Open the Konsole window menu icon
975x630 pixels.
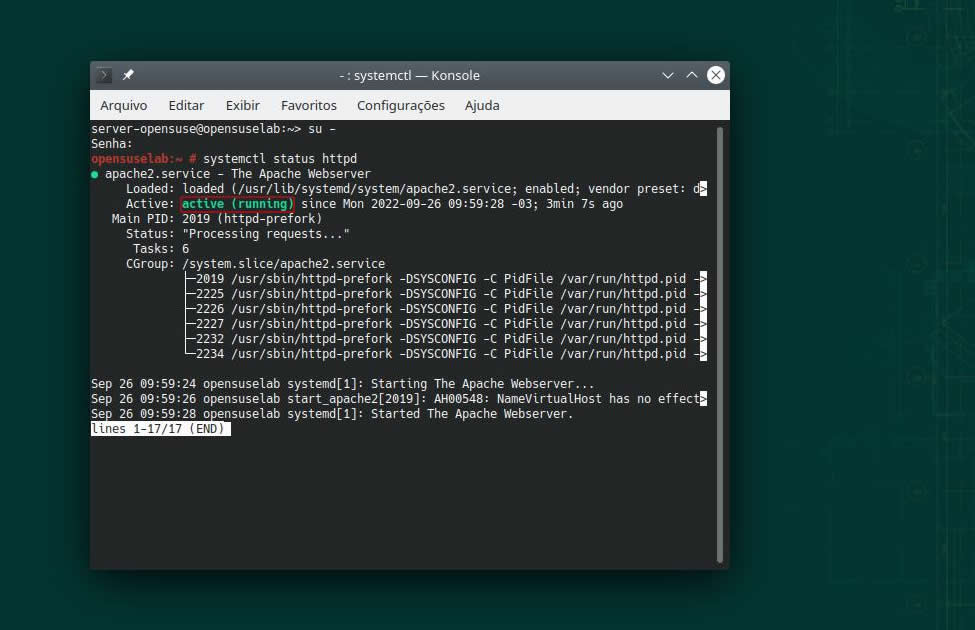click(x=104, y=75)
